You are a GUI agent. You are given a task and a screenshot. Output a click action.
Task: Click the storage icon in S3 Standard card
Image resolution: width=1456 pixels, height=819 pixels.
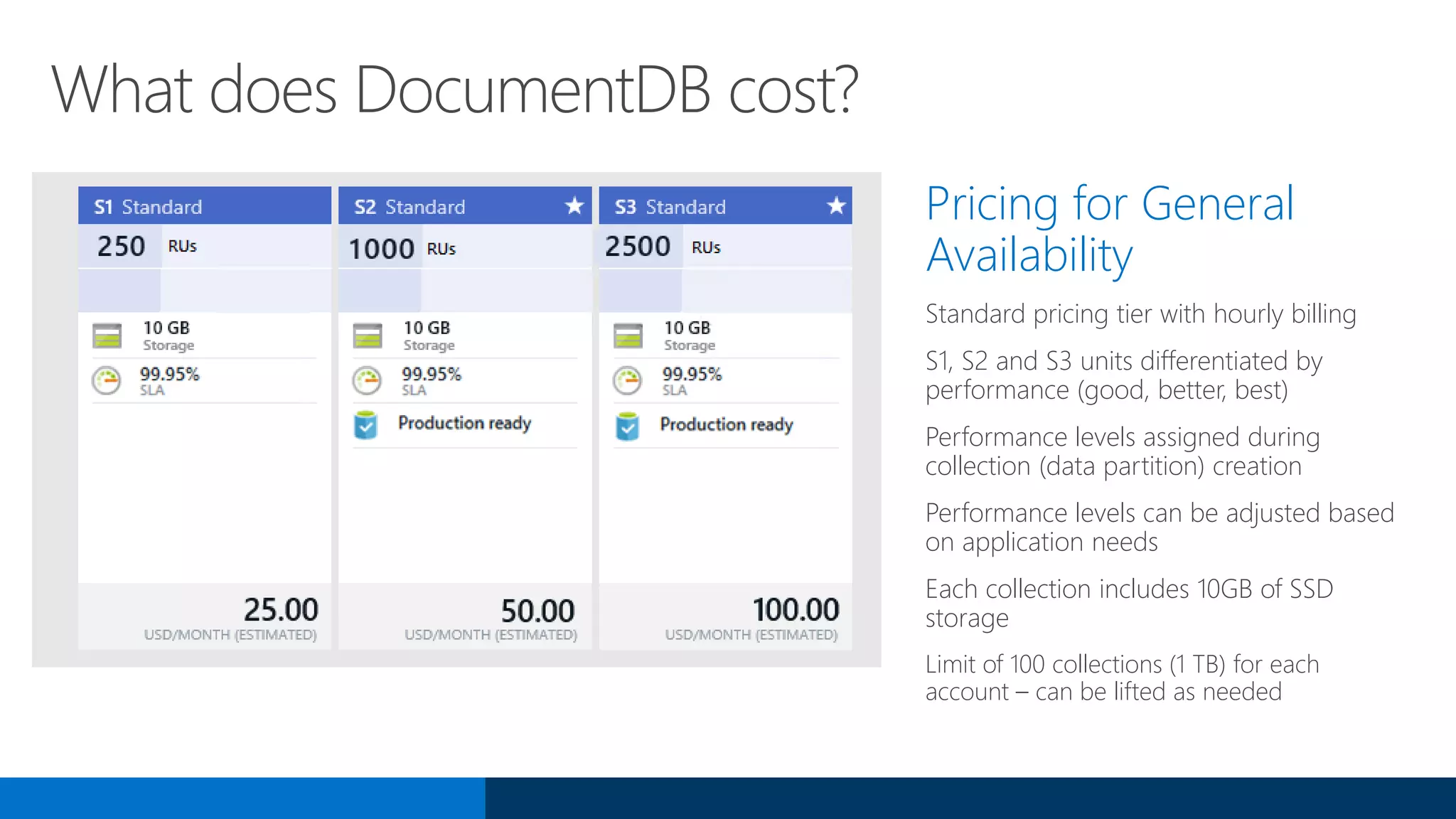(628, 336)
